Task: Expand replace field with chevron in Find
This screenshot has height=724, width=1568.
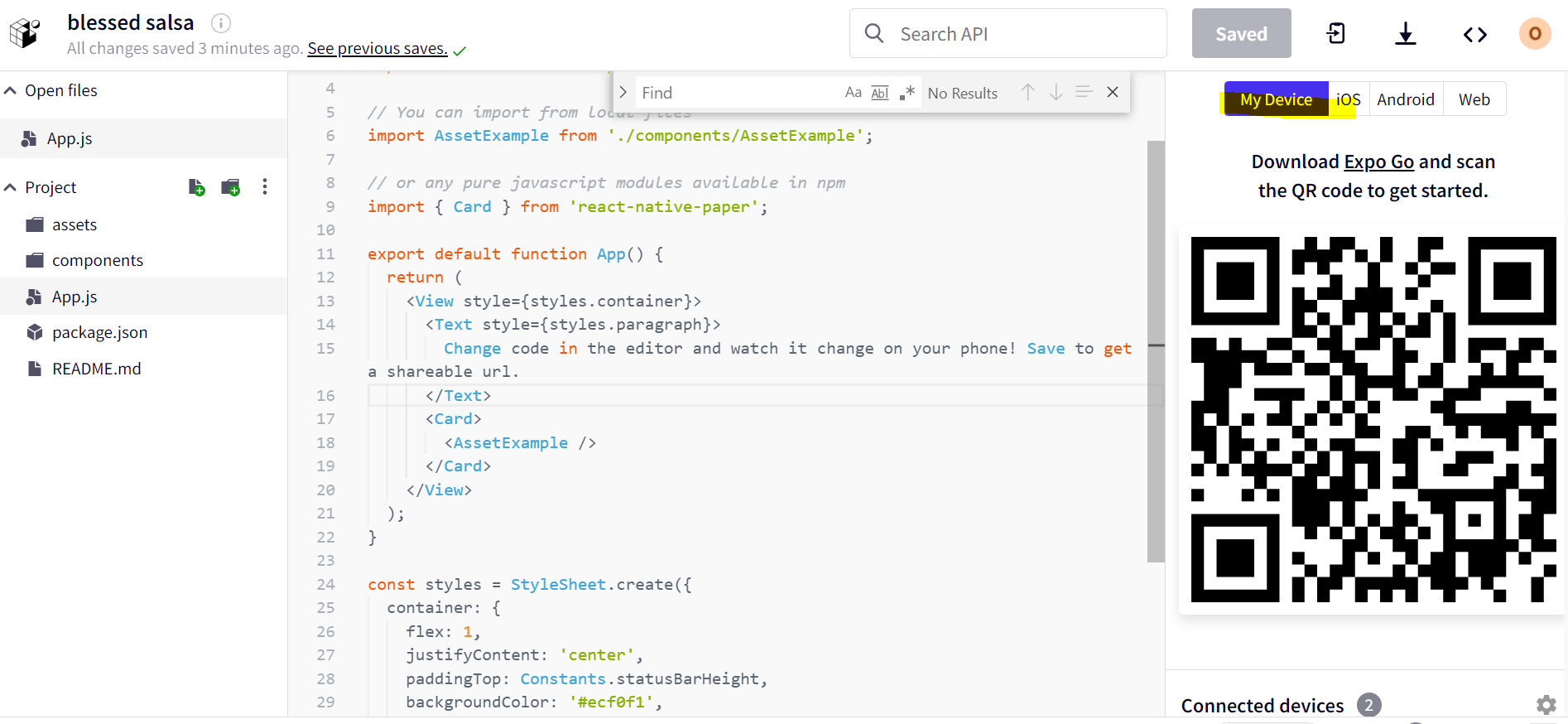Action: click(x=623, y=92)
